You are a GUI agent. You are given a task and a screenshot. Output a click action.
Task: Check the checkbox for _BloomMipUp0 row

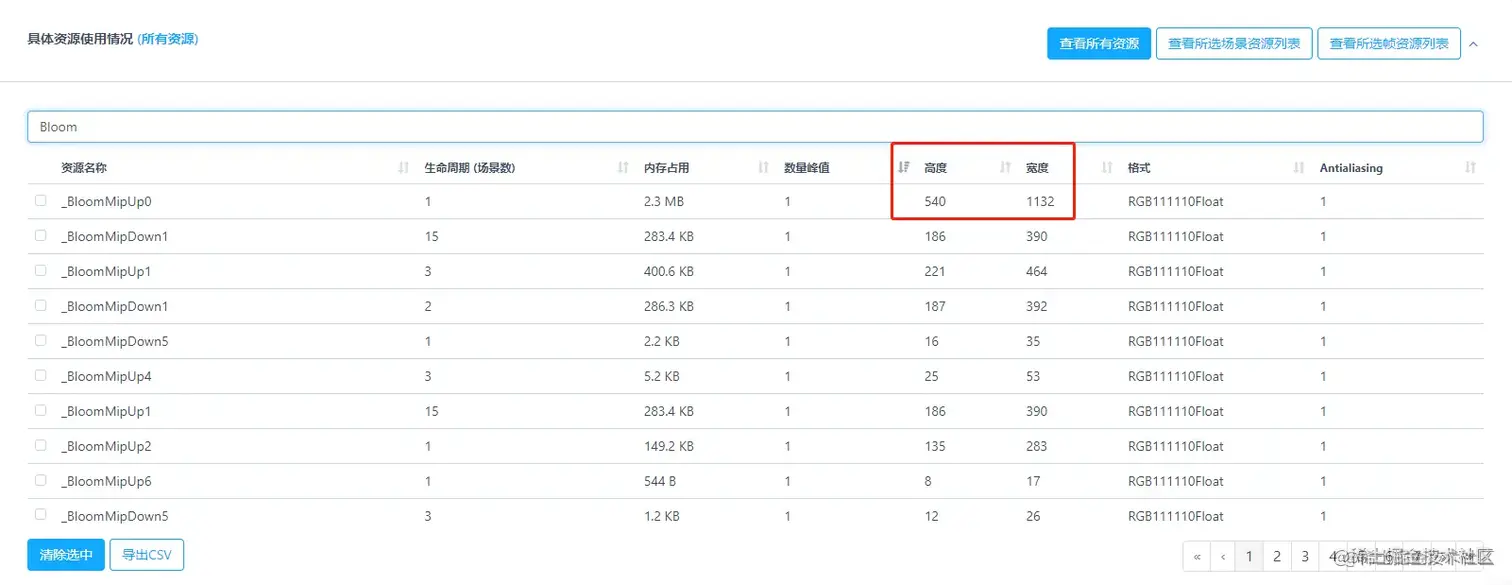pyautogui.click(x=40, y=200)
